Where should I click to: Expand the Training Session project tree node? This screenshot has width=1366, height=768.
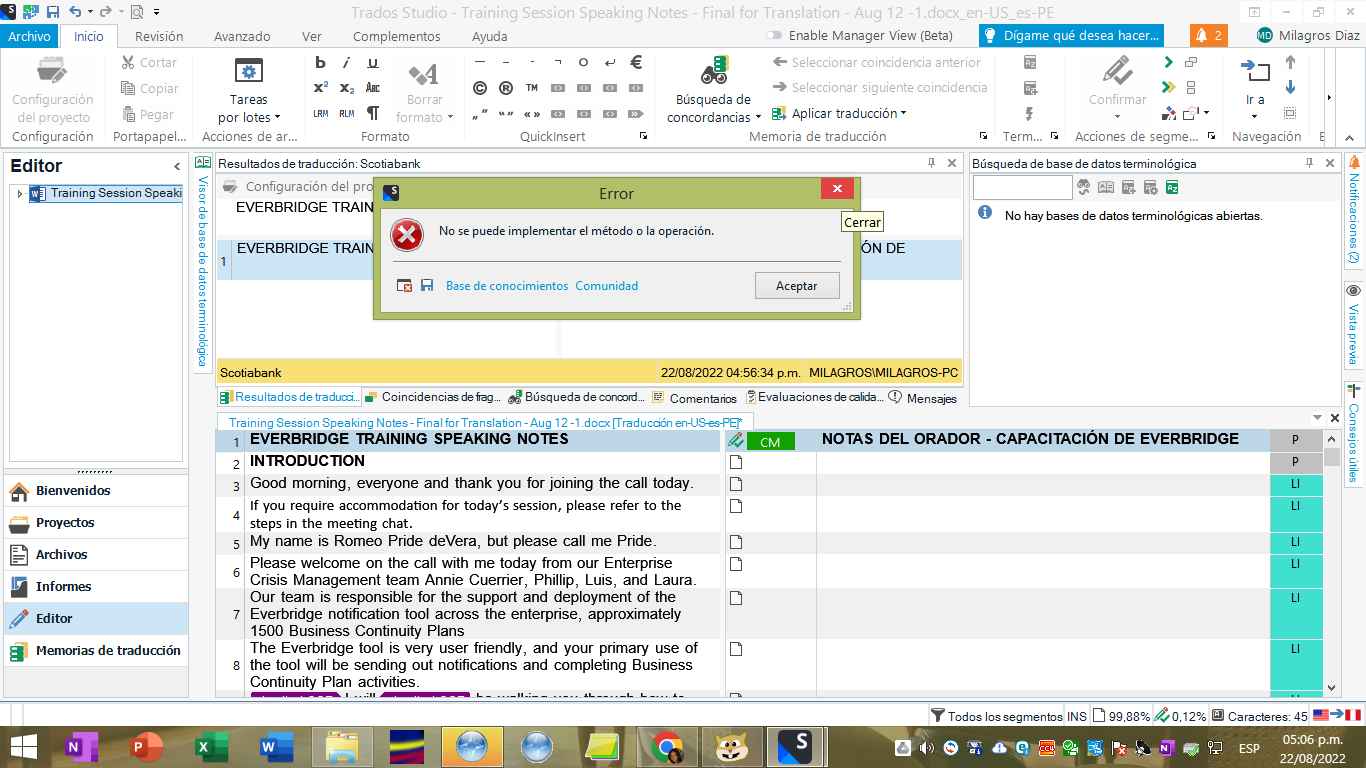point(20,193)
